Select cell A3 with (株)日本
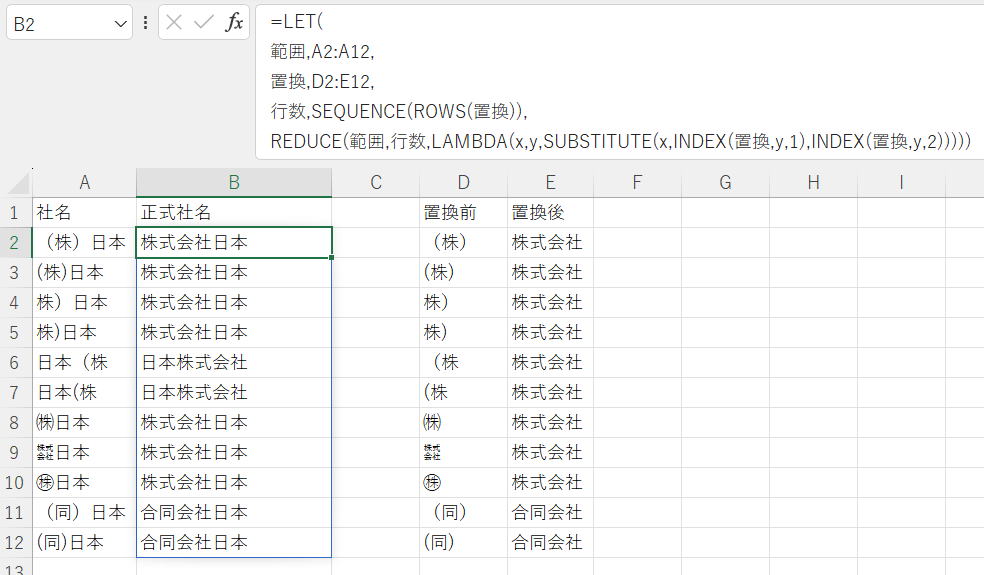 coord(84,273)
